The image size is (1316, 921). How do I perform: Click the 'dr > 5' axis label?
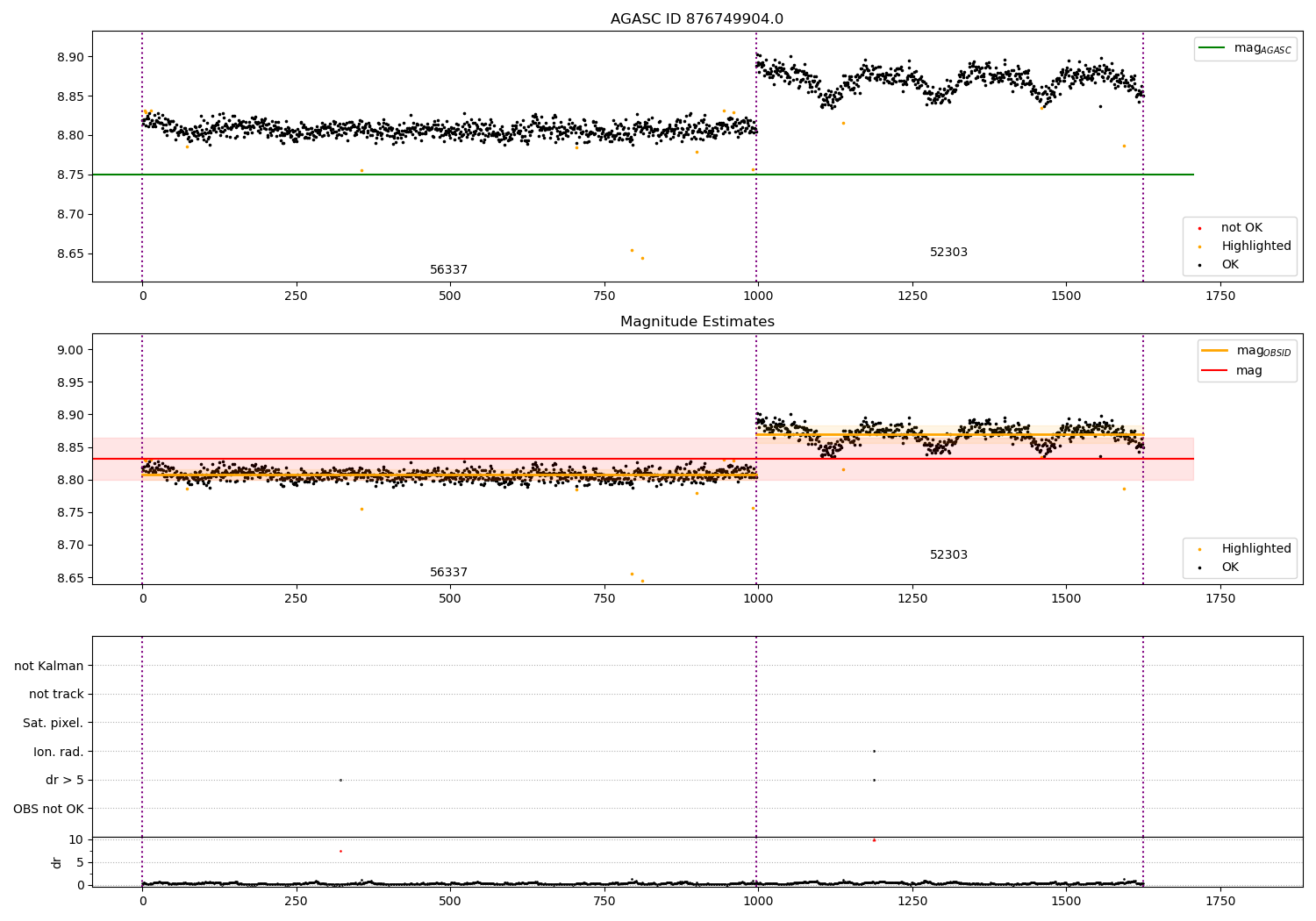(65, 780)
